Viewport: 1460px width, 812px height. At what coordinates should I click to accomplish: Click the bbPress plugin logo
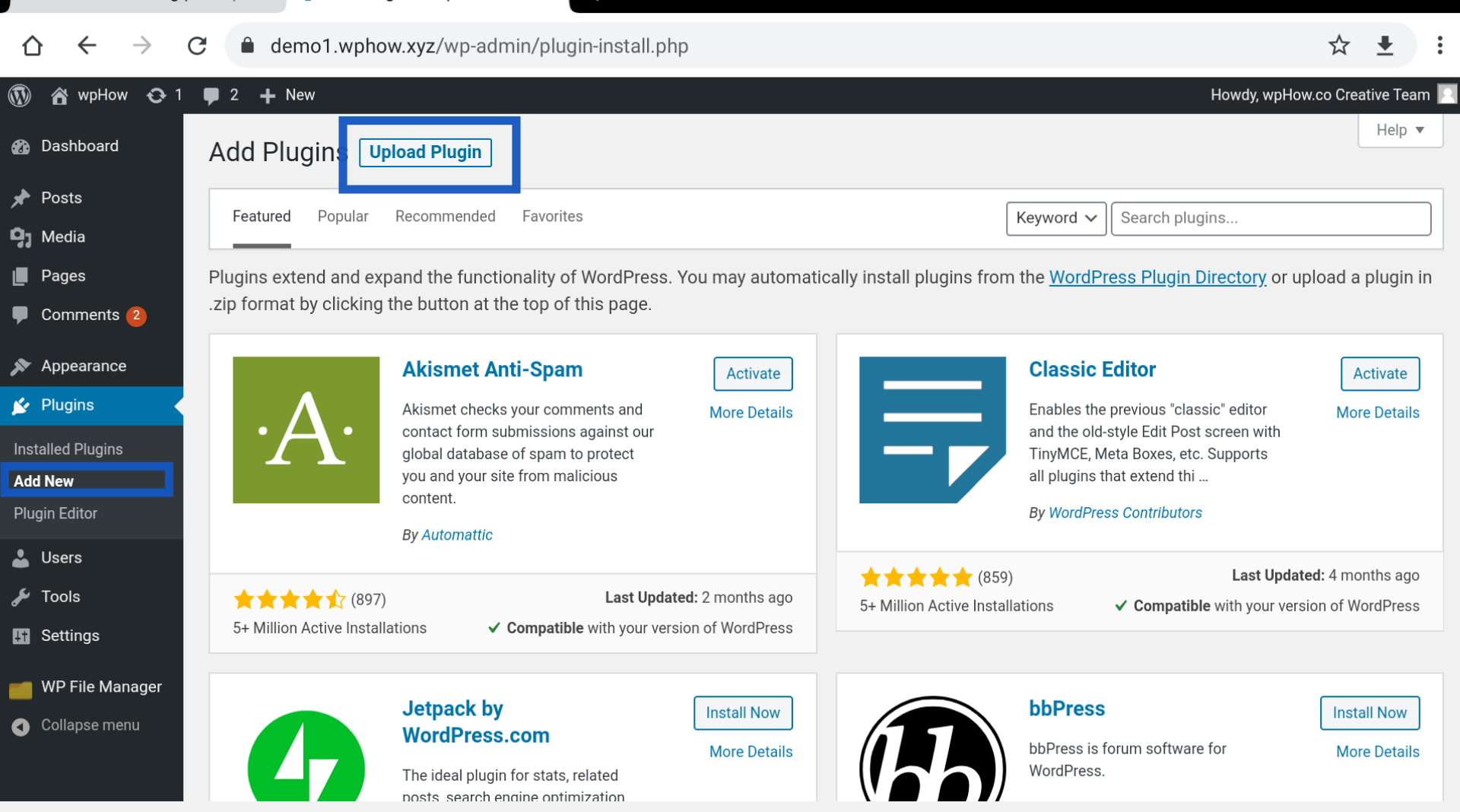tap(932, 749)
